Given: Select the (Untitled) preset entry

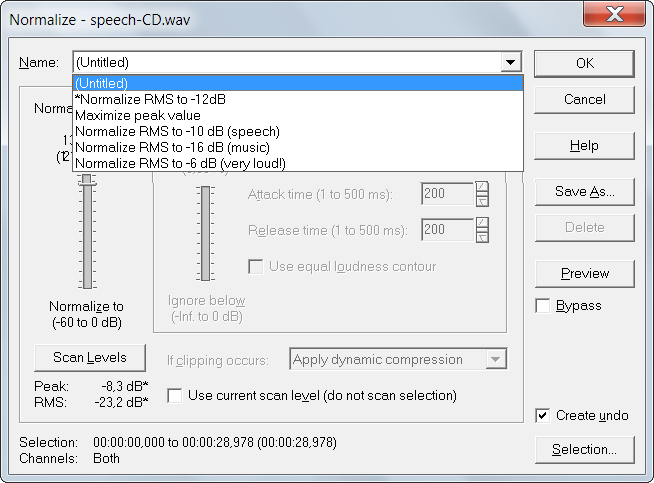Looking at the screenshot, I should 297,83.
